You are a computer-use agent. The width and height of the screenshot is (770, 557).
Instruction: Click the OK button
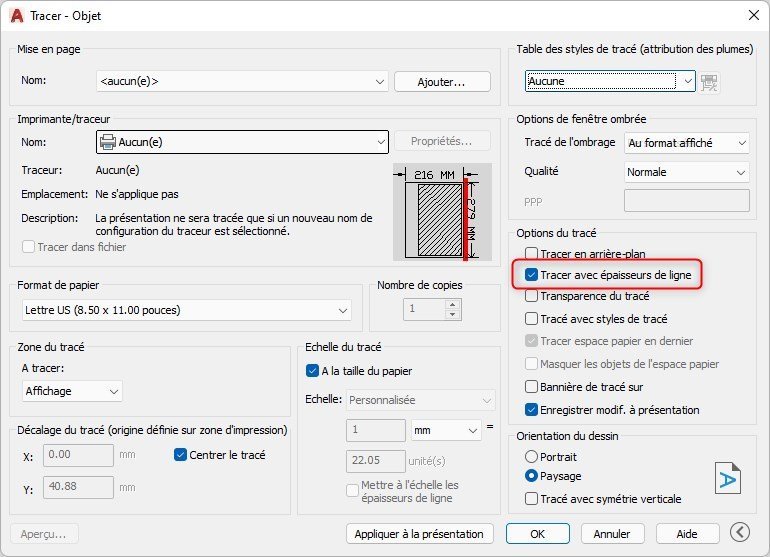pos(538,534)
